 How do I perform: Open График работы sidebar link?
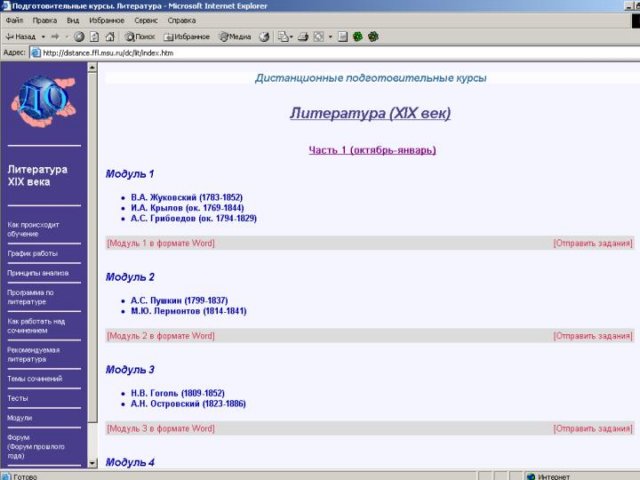point(33,253)
